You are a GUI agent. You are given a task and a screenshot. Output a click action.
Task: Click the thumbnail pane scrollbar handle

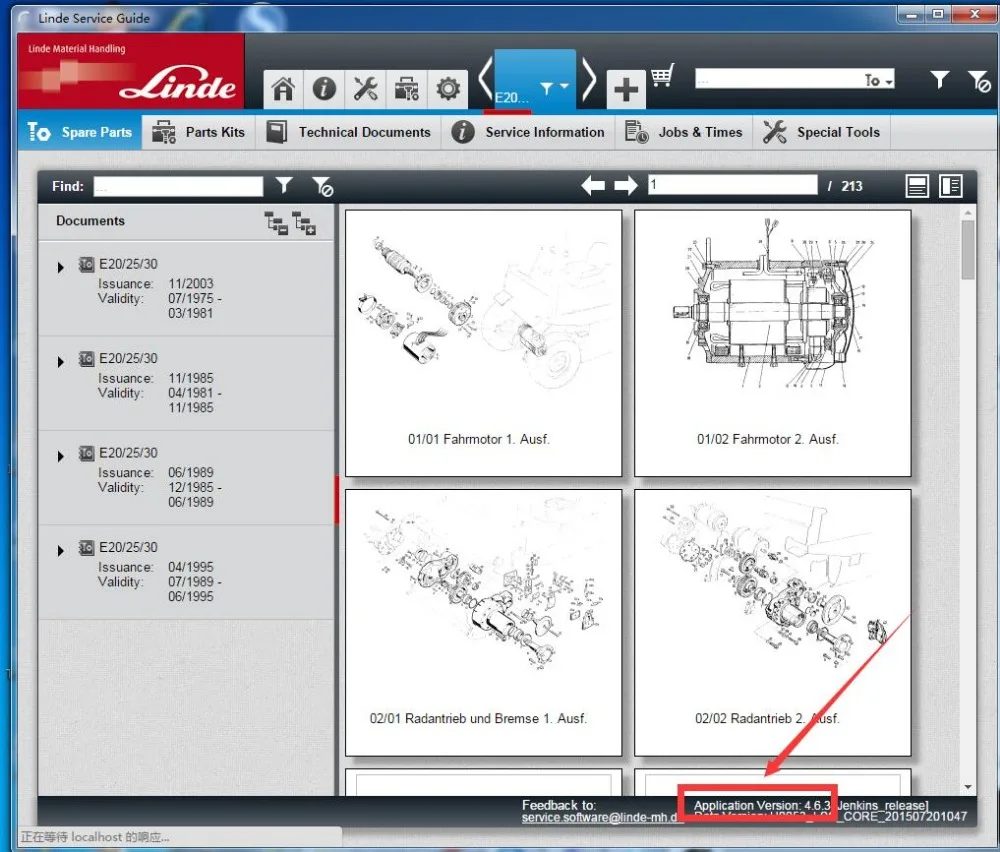(968, 250)
